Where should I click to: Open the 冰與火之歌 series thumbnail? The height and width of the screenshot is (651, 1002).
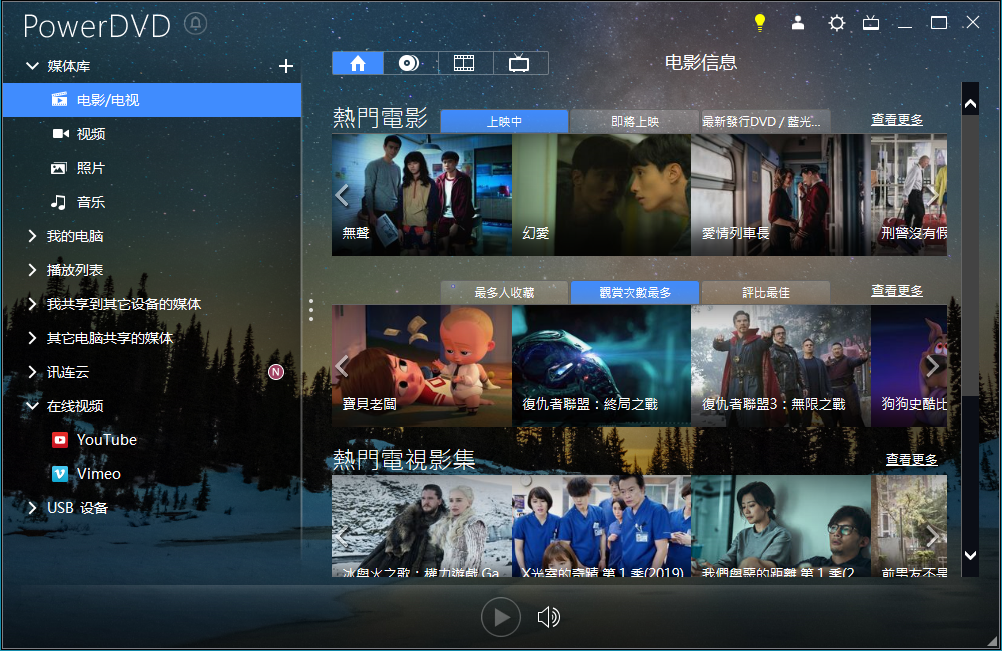pyautogui.click(x=422, y=526)
